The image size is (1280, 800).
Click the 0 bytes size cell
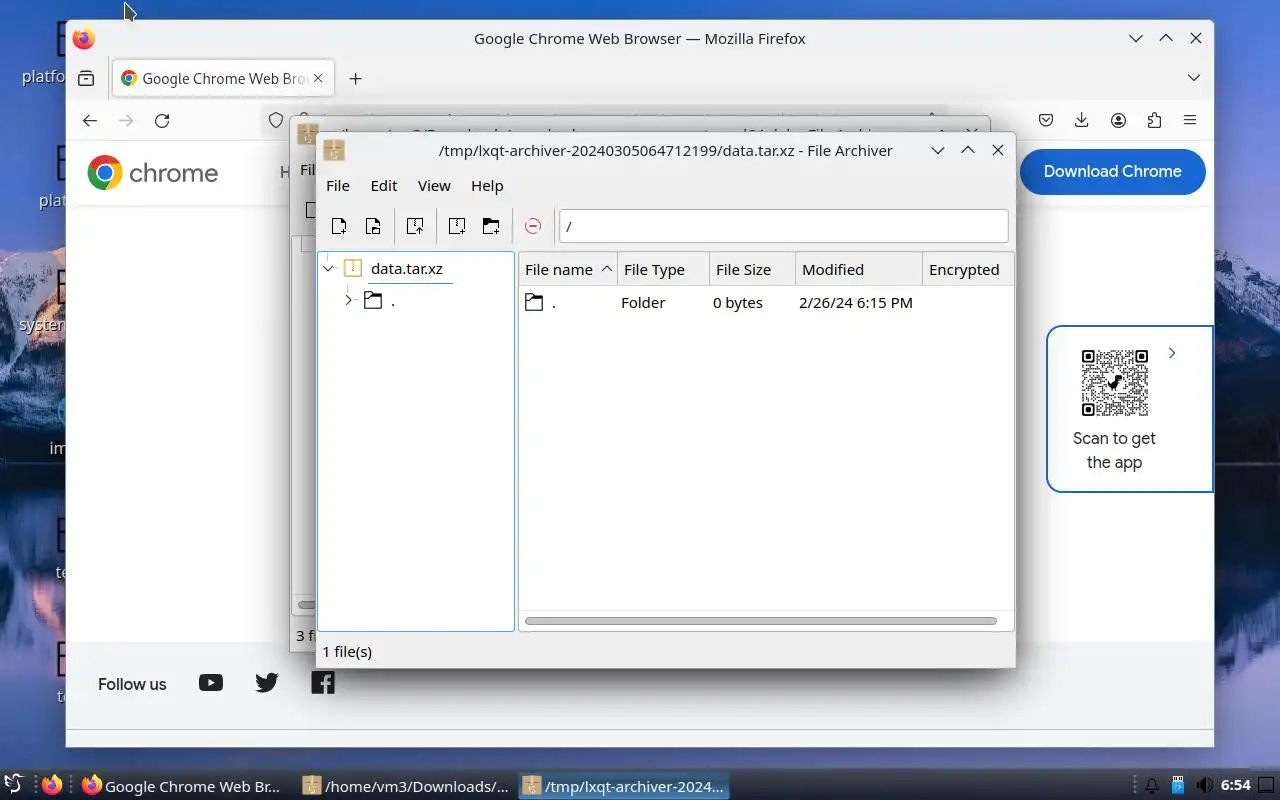[738, 302]
